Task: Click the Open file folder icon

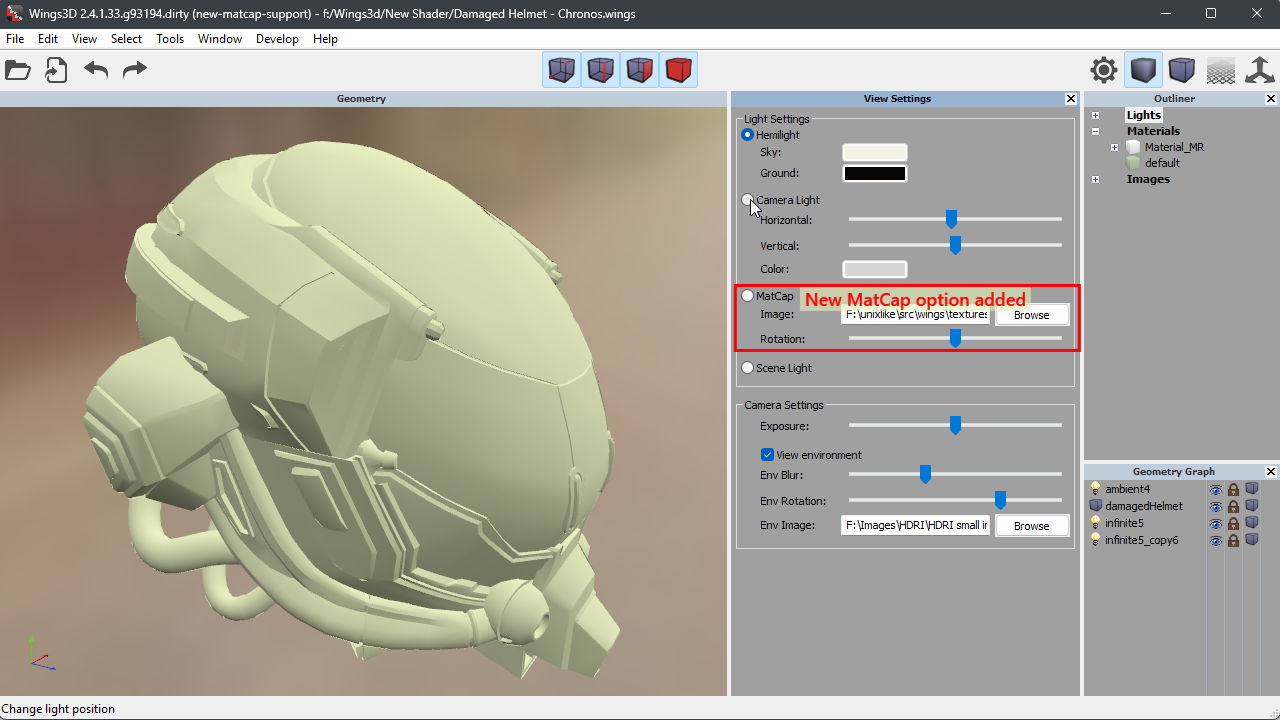Action: [x=18, y=70]
